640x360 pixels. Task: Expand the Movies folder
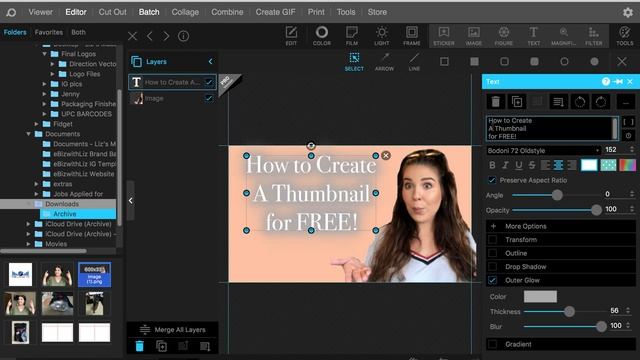(29, 244)
